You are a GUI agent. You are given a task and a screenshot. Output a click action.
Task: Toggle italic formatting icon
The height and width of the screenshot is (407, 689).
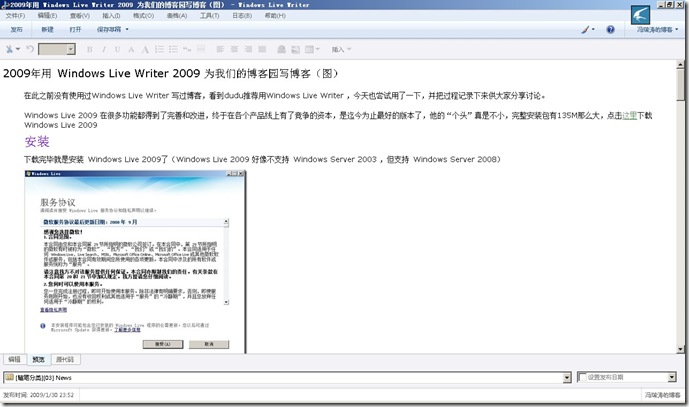(104, 50)
